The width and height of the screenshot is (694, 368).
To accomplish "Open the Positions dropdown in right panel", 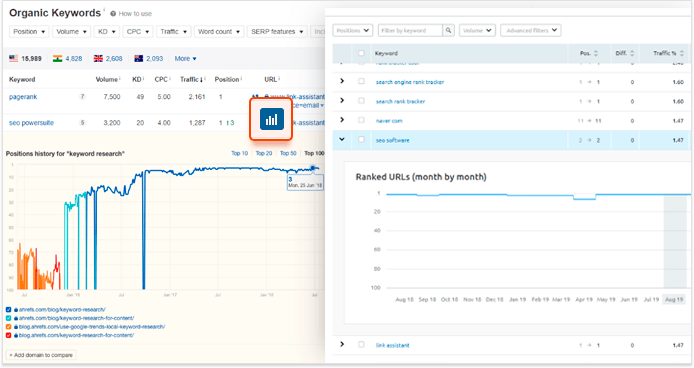I will [353, 30].
